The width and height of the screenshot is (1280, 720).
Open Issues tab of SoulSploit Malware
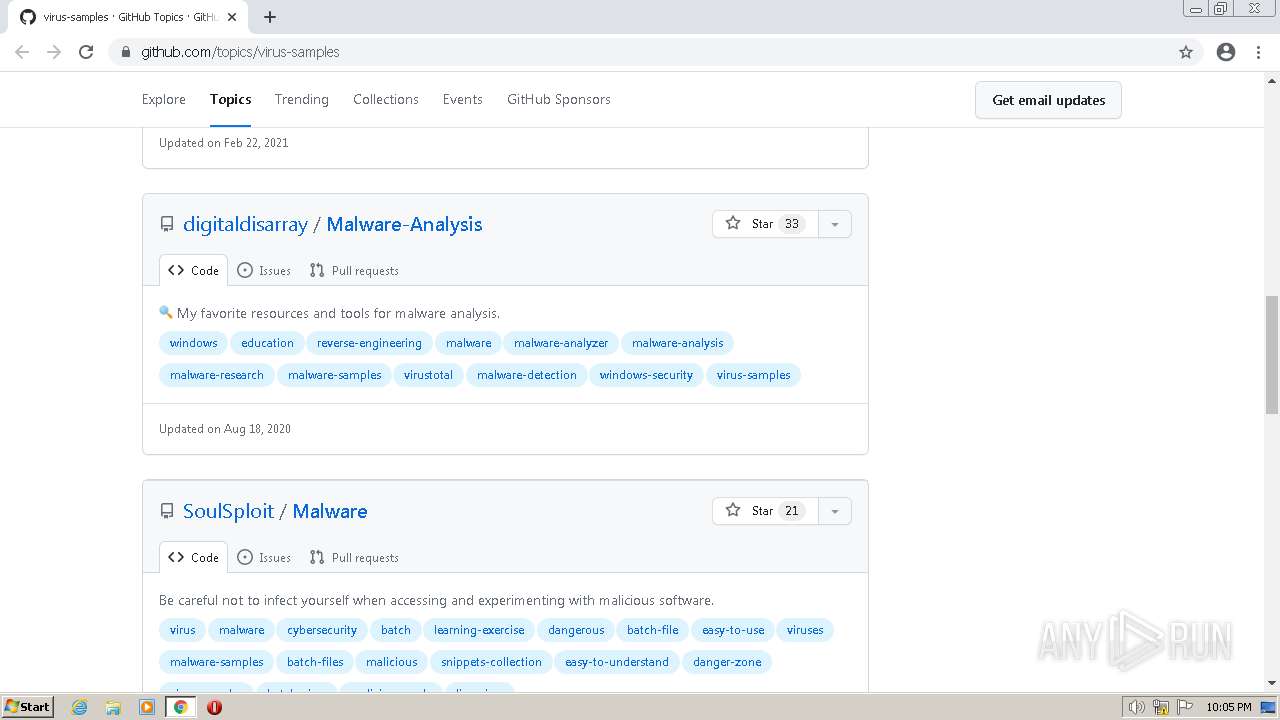[x=264, y=557]
